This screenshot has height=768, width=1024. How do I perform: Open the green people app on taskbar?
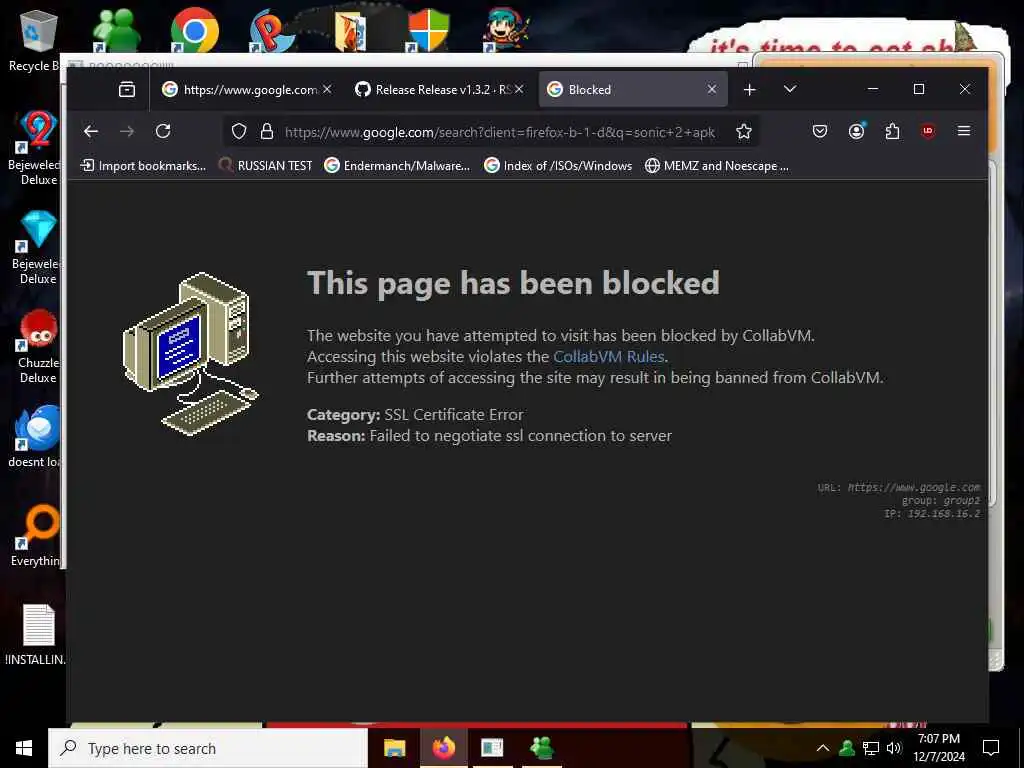click(541, 748)
